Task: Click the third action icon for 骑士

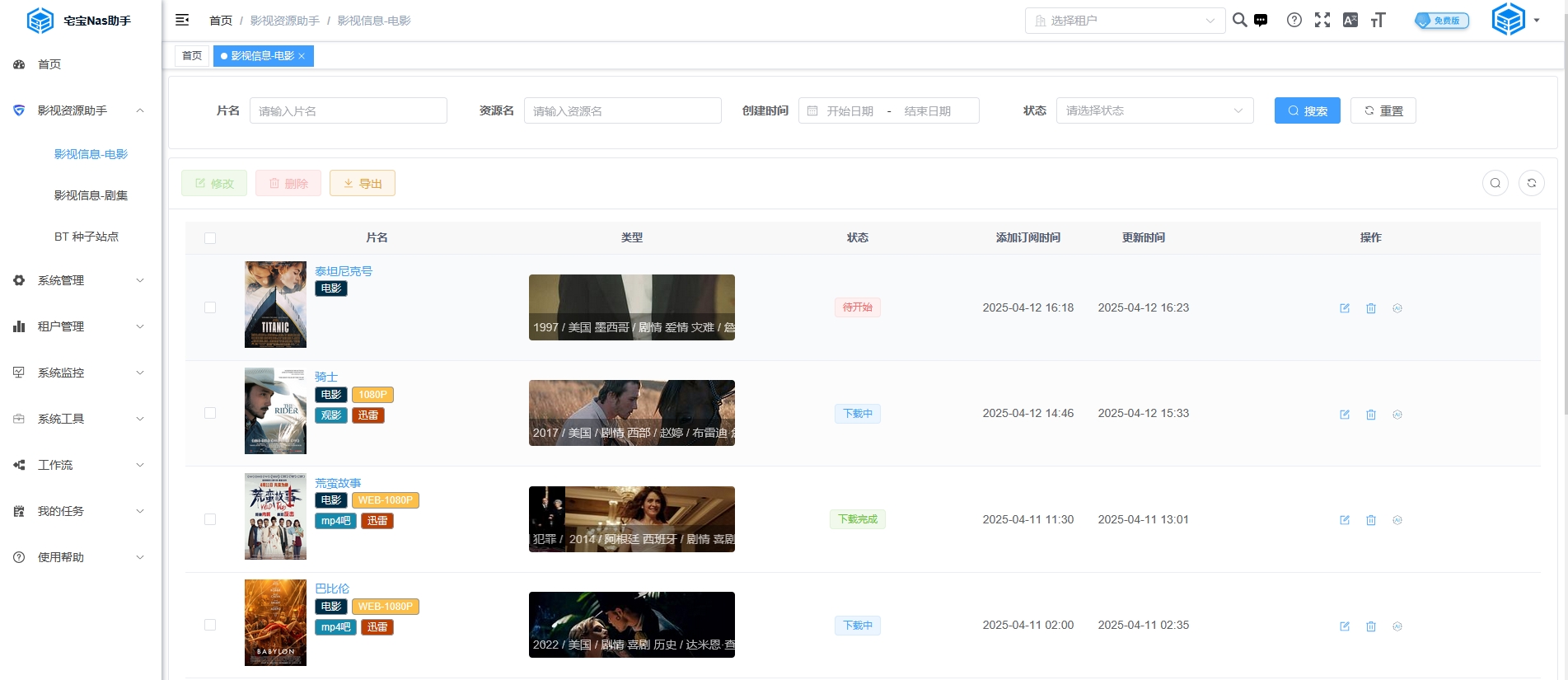Action: [1397, 415]
